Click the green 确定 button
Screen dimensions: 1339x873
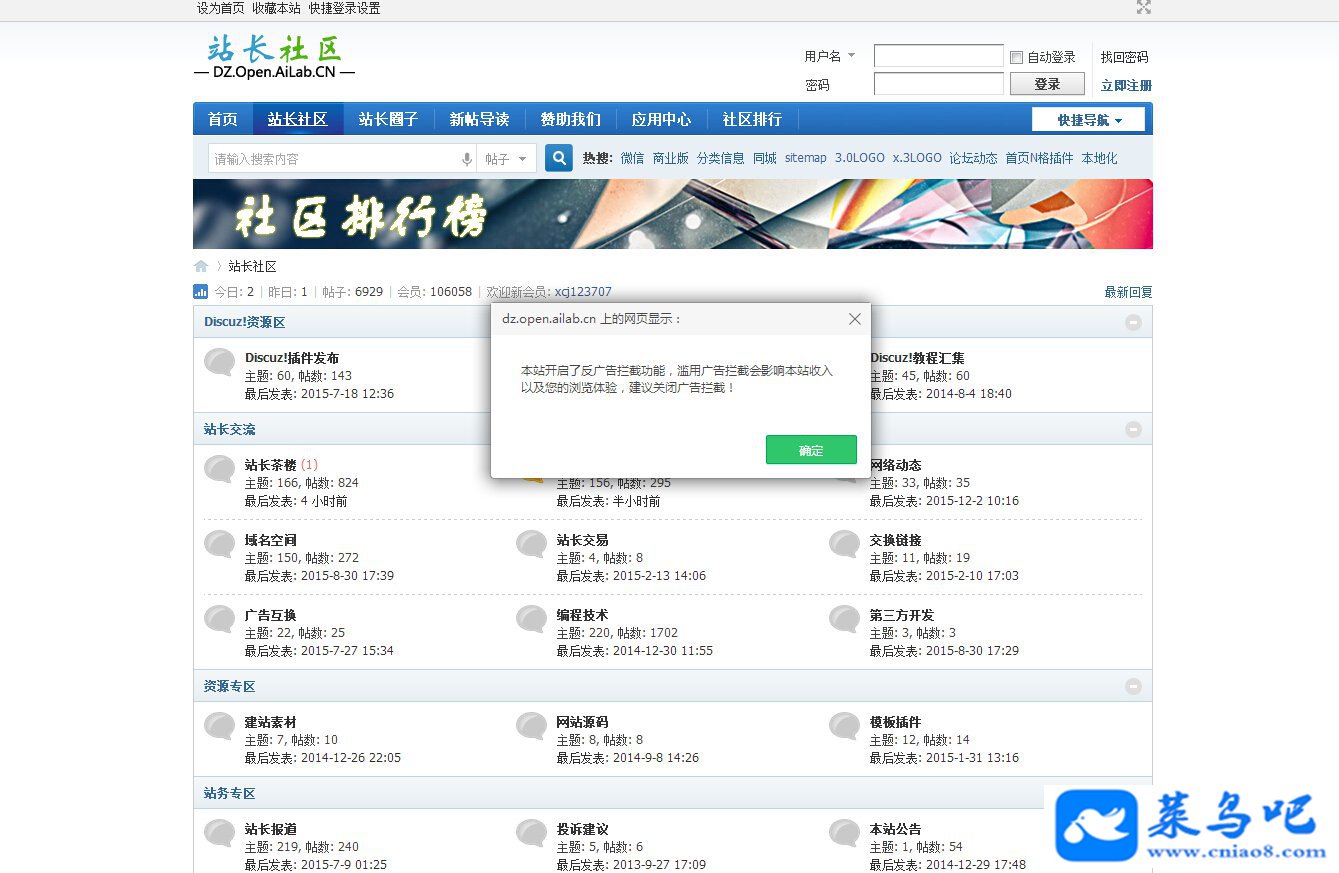pyautogui.click(x=811, y=450)
